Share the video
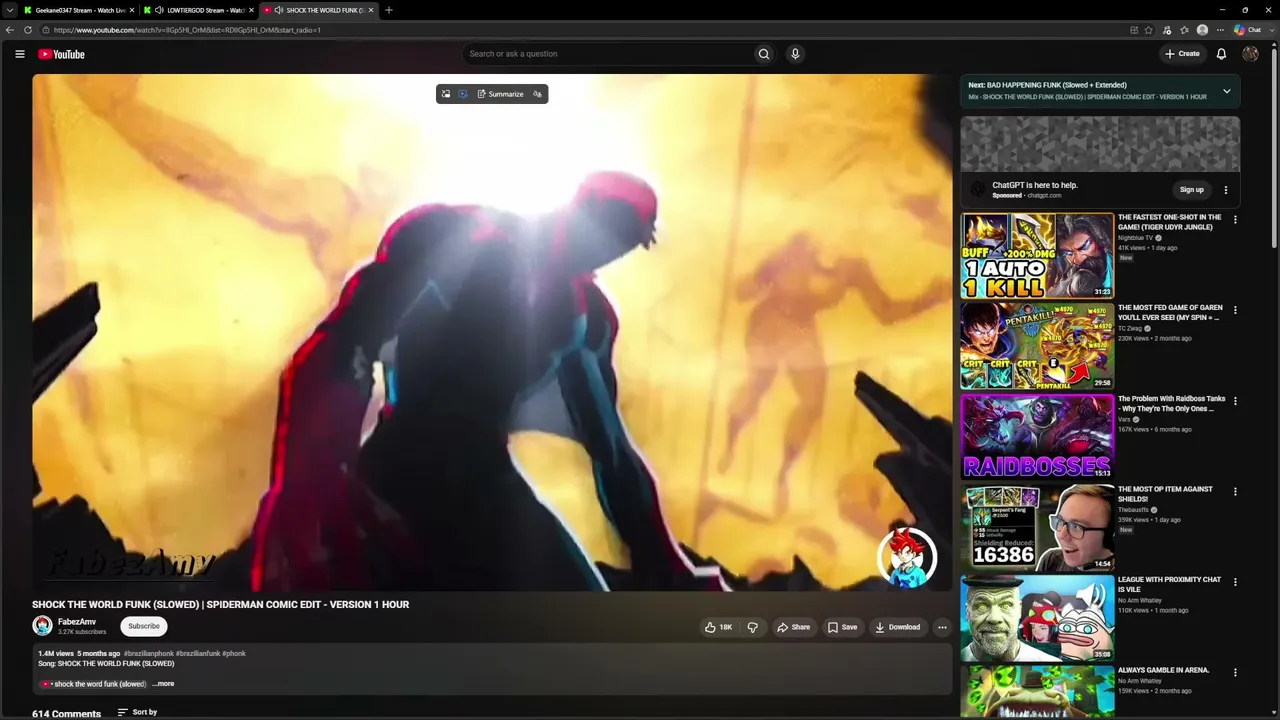1280x720 pixels. click(793, 627)
